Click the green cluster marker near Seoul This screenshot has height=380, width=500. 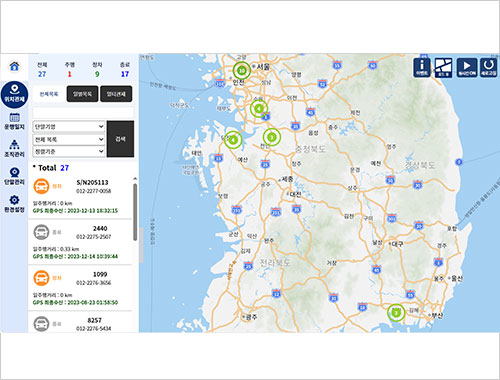pyautogui.click(x=242, y=70)
